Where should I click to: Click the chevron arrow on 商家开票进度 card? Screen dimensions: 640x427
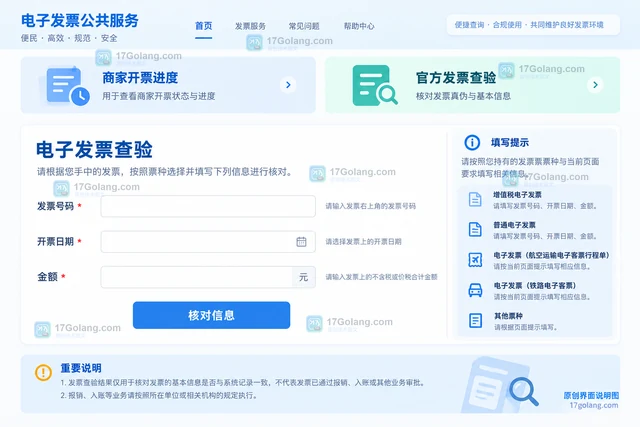(x=288, y=85)
